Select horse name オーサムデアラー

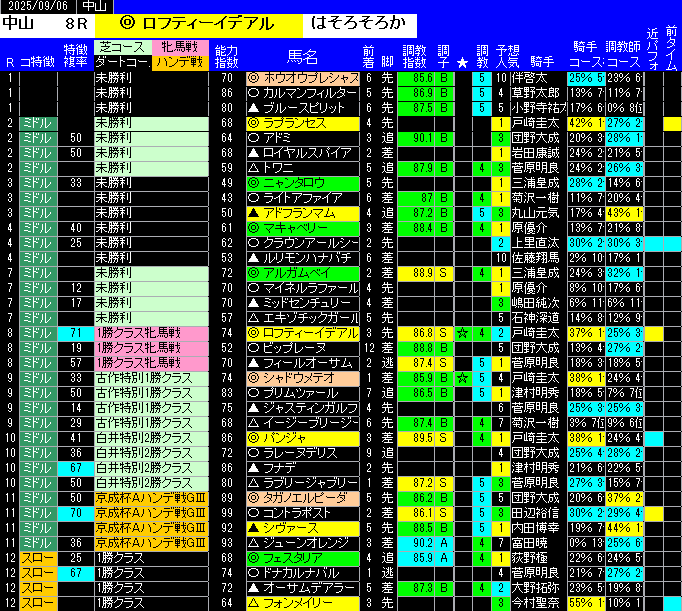click(x=303, y=588)
